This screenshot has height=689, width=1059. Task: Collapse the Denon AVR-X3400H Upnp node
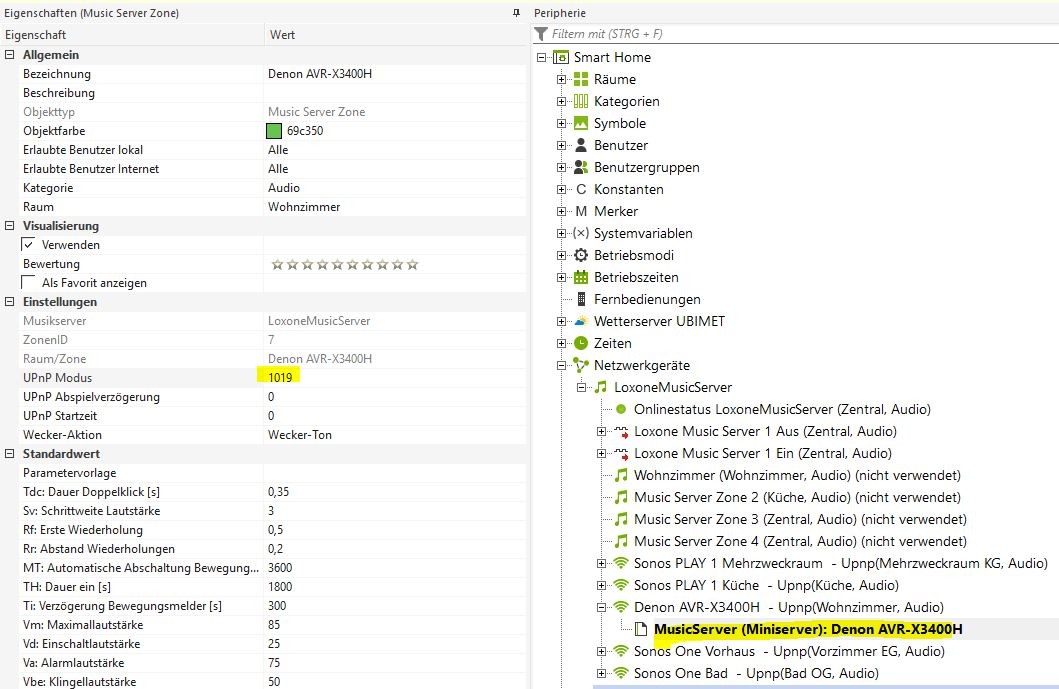click(601, 608)
